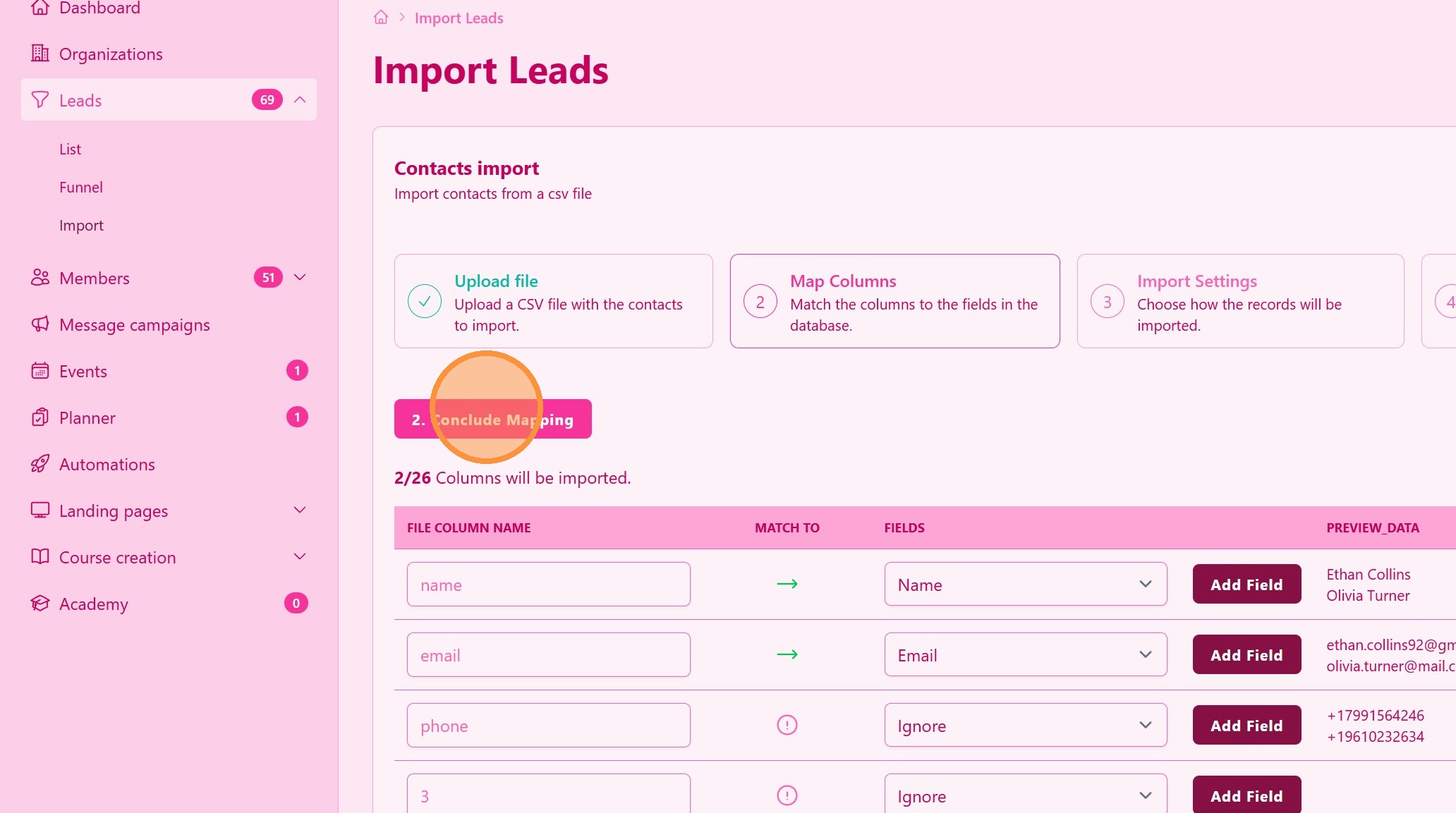Click the Upload file checkmark icon
This screenshot has width=1456, height=813.
click(425, 301)
